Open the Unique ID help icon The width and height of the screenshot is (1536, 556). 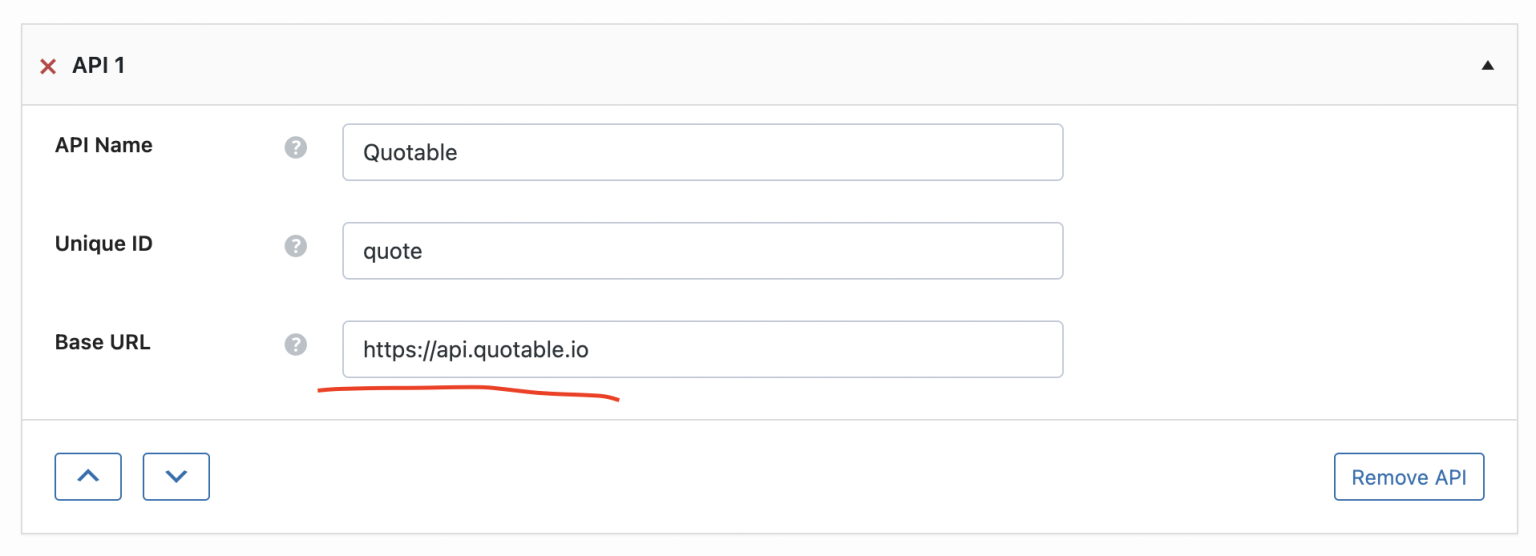(295, 246)
